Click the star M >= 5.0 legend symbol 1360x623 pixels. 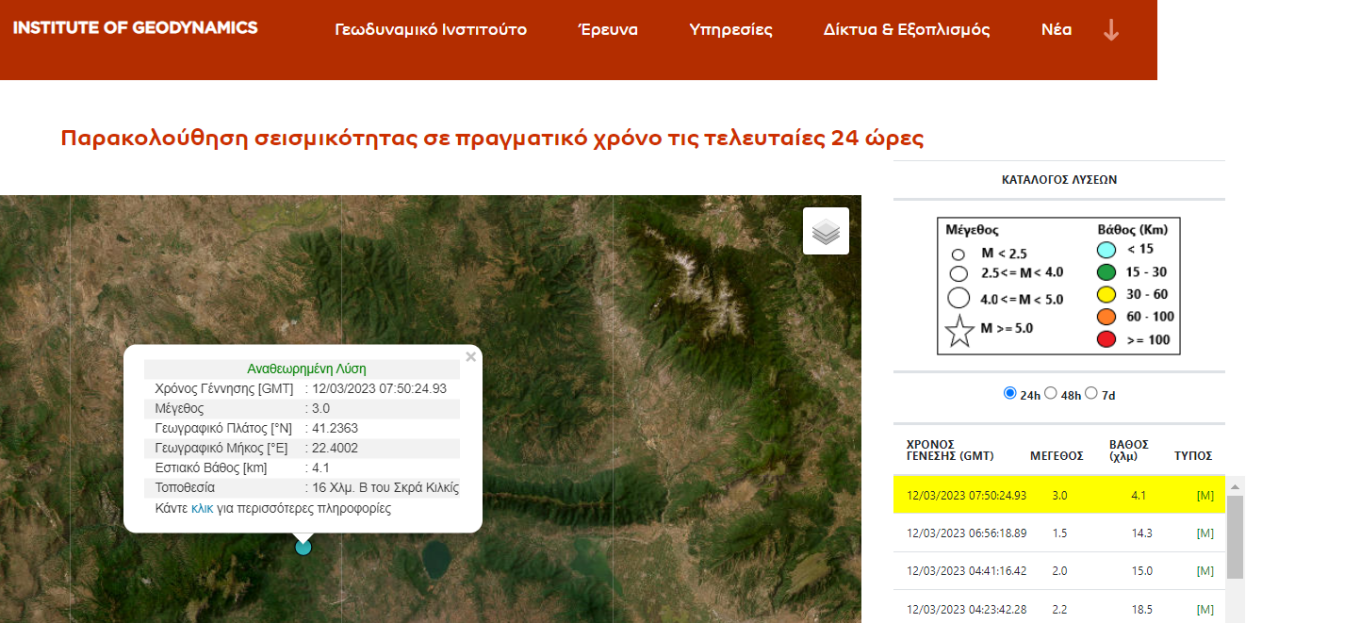[x=960, y=330]
